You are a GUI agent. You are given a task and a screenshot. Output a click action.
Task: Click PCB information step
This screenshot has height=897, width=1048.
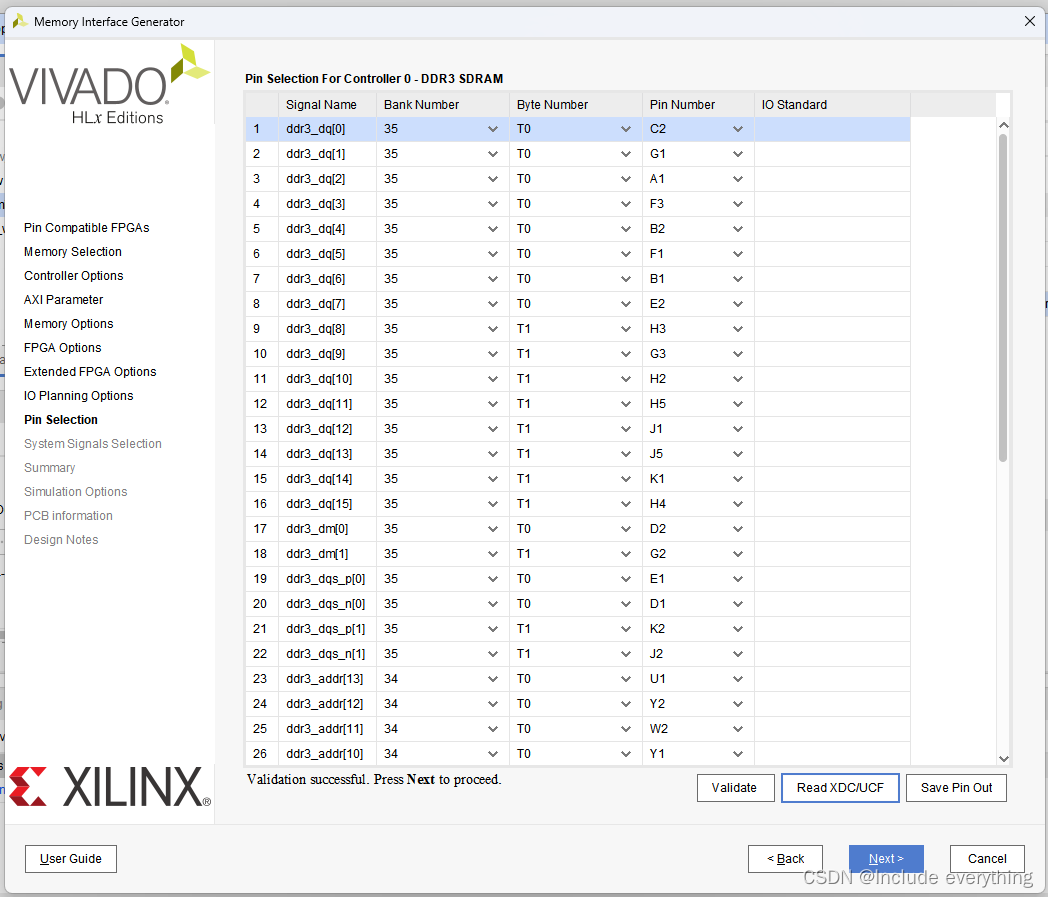(x=68, y=516)
